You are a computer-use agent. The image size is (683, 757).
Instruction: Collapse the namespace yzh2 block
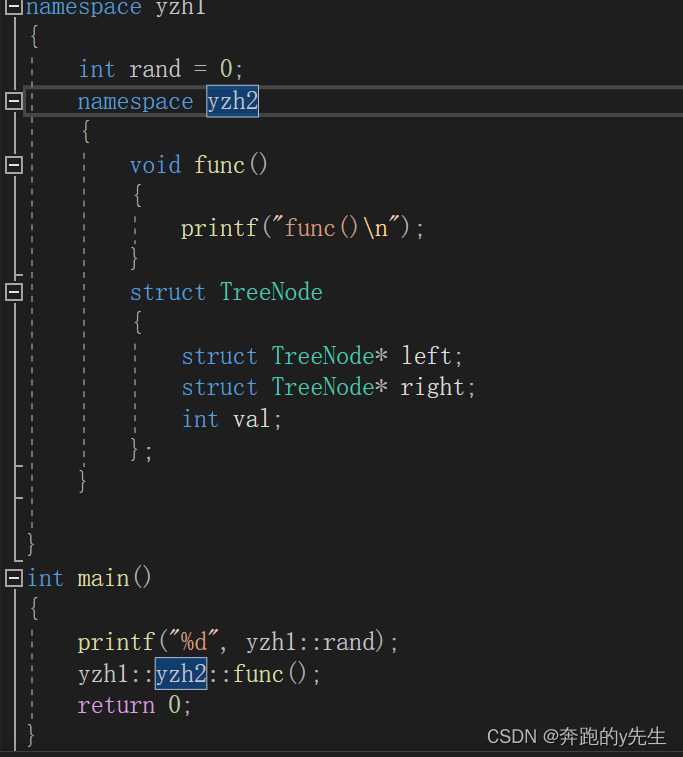pos(14,101)
